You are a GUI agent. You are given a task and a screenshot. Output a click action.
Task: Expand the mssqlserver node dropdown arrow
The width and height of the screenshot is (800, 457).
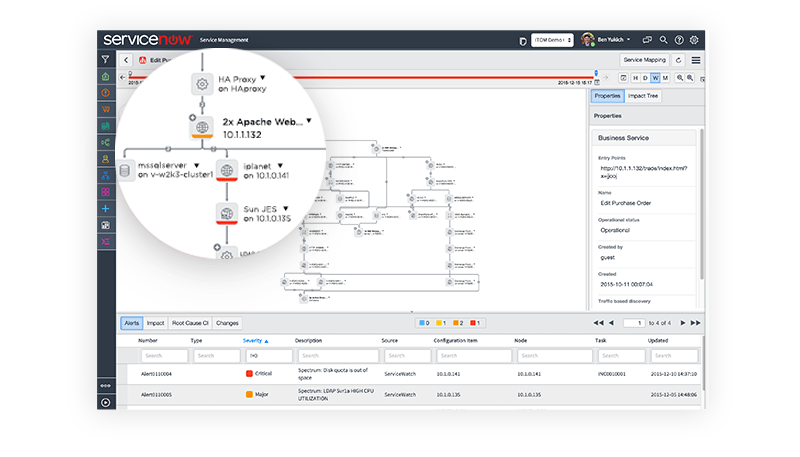pyautogui.click(x=196, y=165)
